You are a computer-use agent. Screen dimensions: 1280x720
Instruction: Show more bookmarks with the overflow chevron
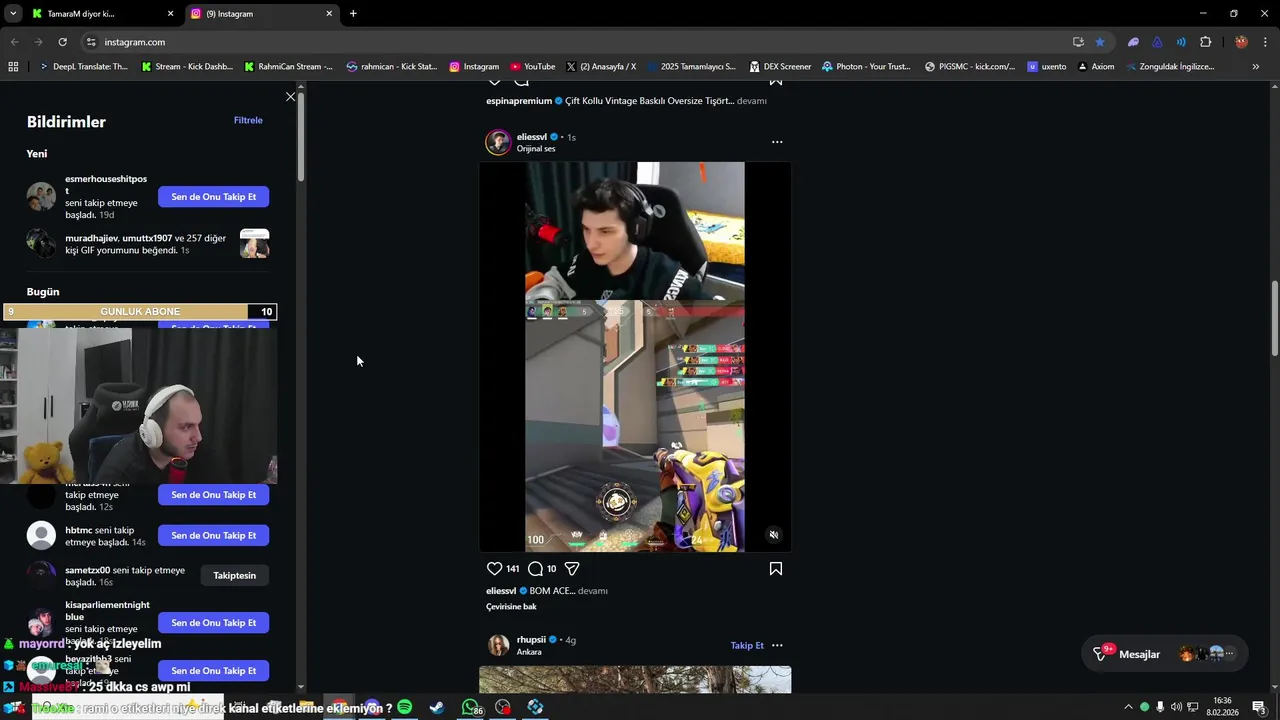coord(1255,67)
